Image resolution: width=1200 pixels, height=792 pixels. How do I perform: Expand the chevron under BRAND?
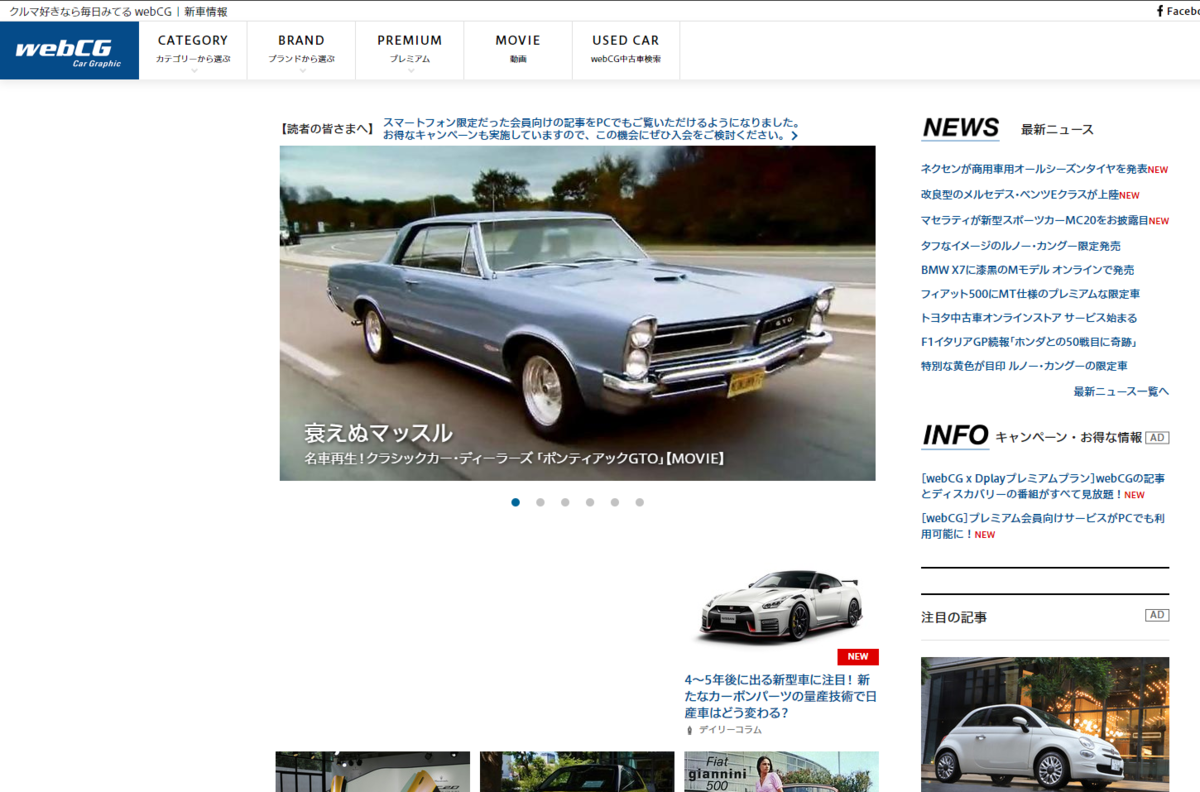click(x=301, y=70)
